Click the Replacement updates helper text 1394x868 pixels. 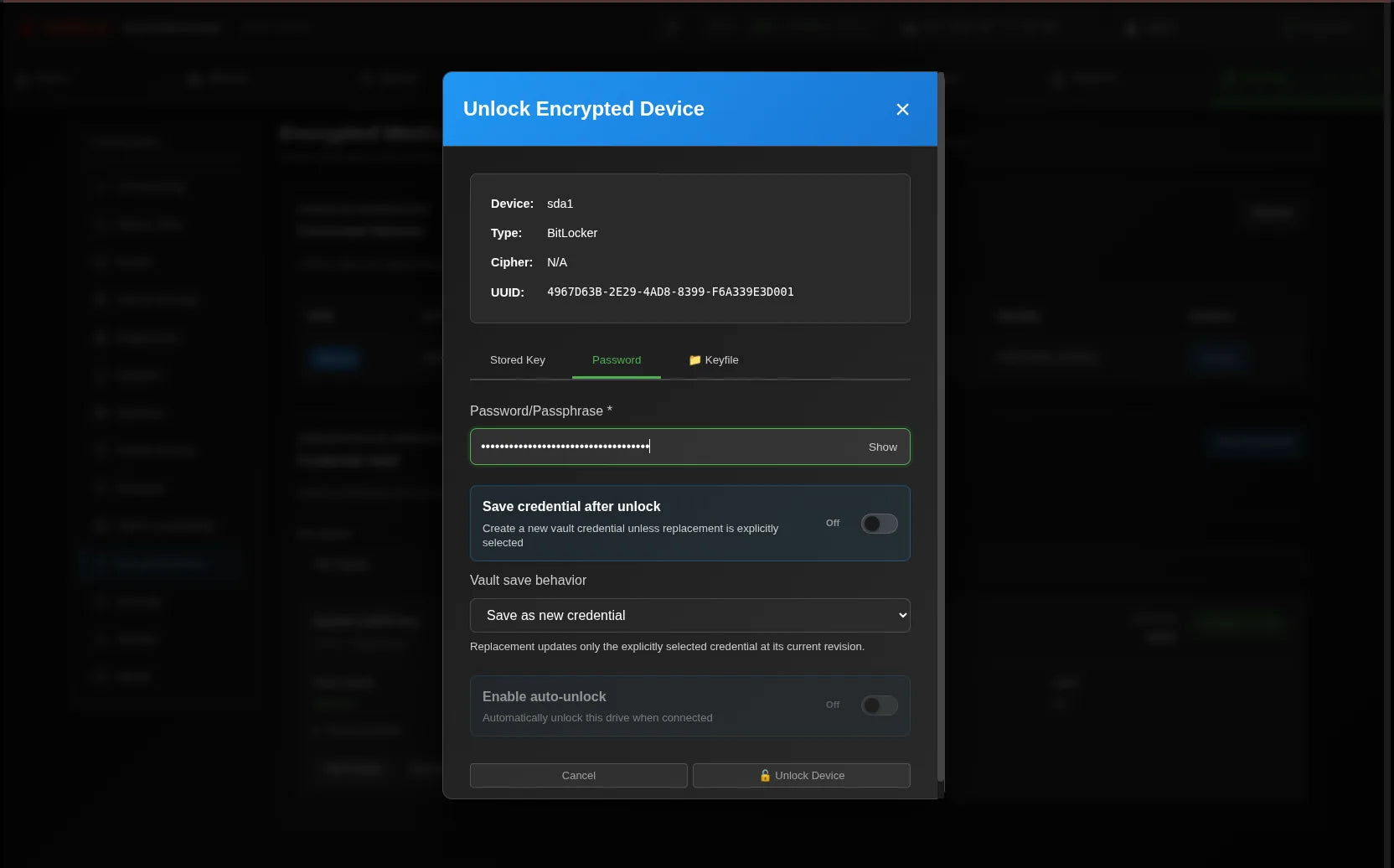point(667,647)
